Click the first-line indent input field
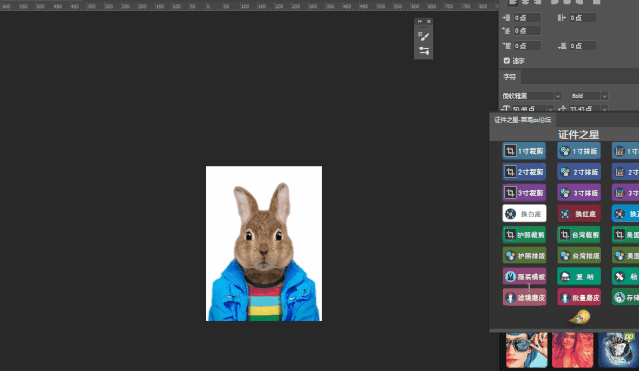 [x=527, y=31]
